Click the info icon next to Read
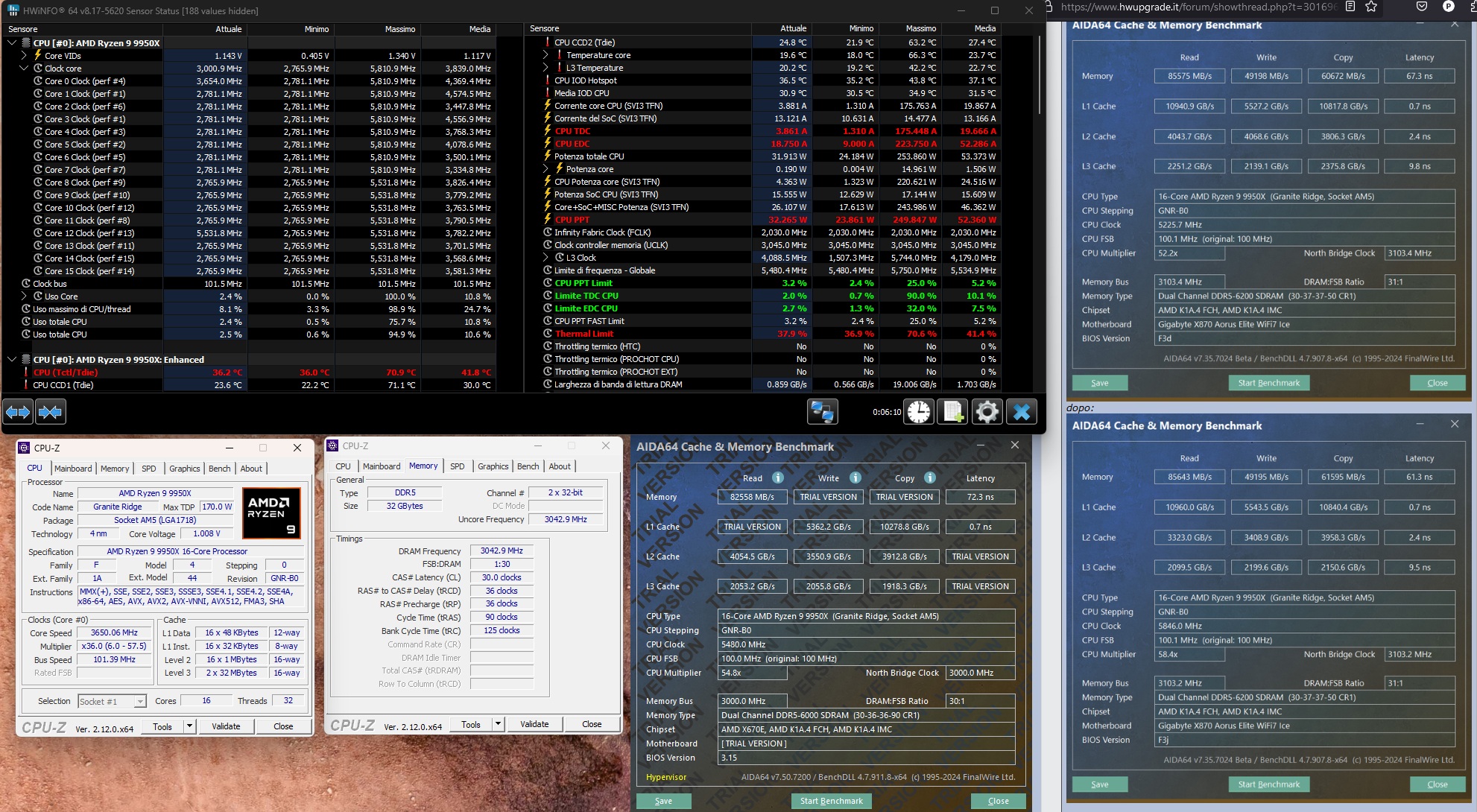This screenshot has width=1477, height=812. click(x=777, y=478)
